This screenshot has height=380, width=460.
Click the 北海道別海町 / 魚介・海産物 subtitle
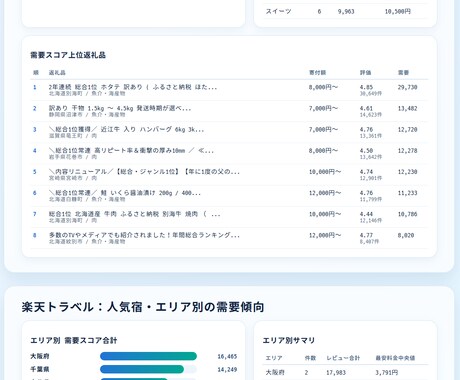click(x=87, y=94)
